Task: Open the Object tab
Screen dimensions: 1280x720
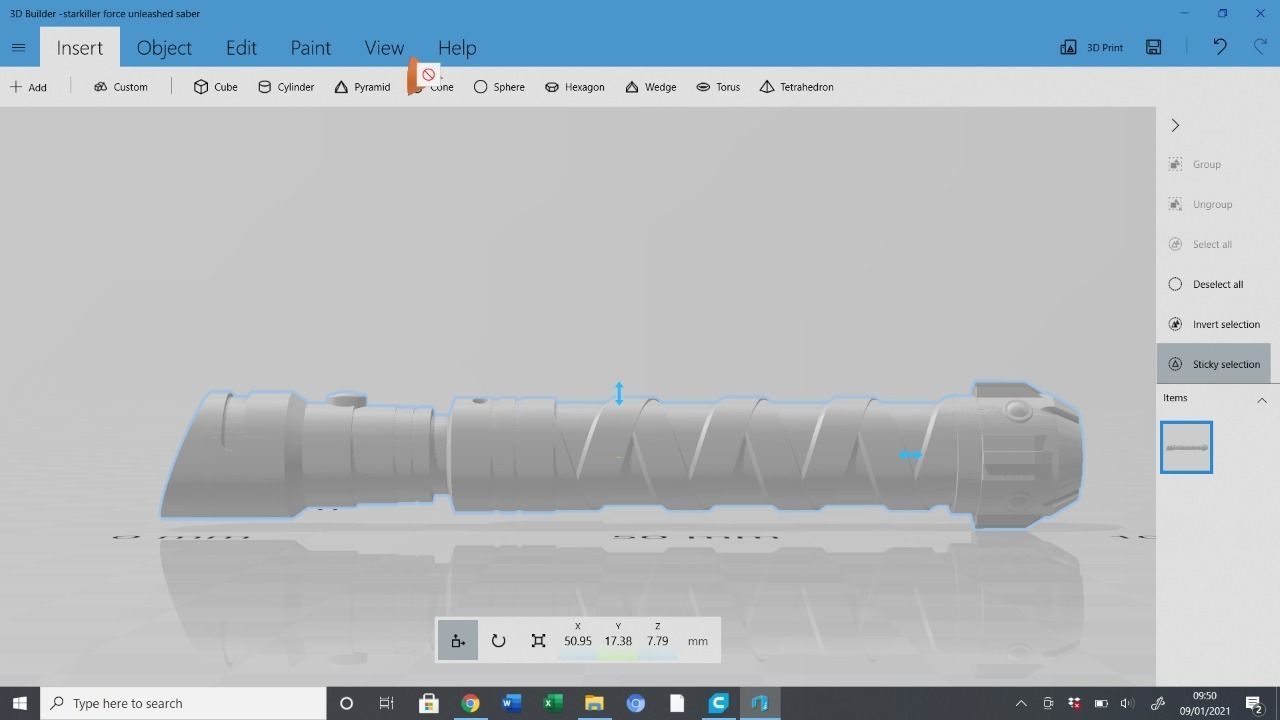Action: (164, 48)
